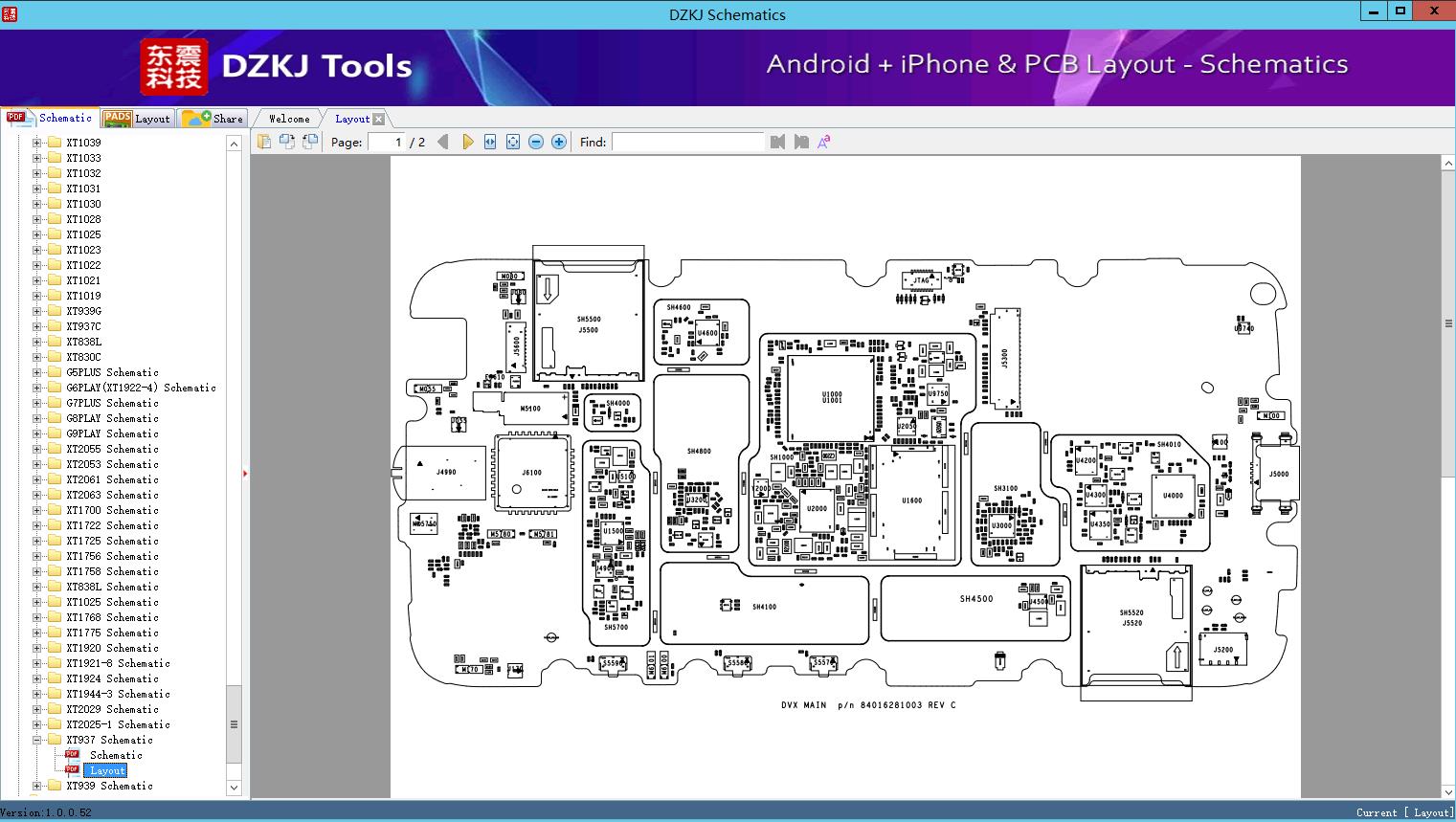This screenshot has height=822, width=1456.
Task: Click the J5000 connector on the layout
Action: click(x=1278, y=474)
